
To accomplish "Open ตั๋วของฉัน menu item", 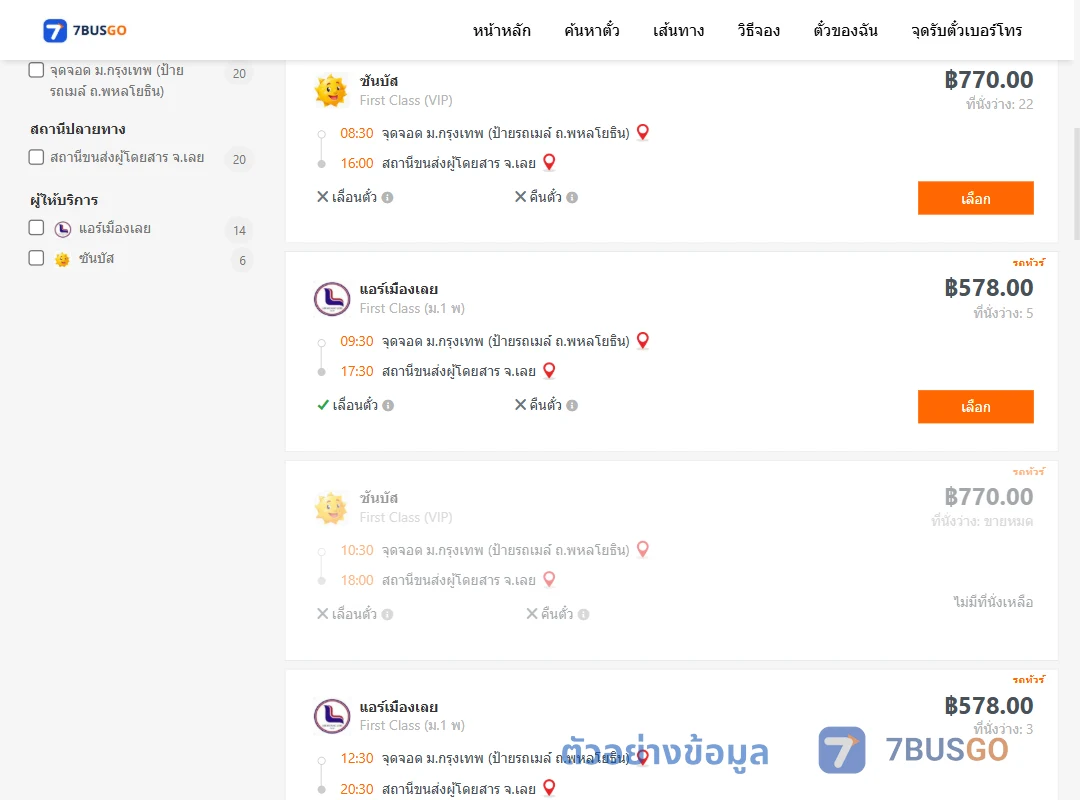I will tap(845, 30).
